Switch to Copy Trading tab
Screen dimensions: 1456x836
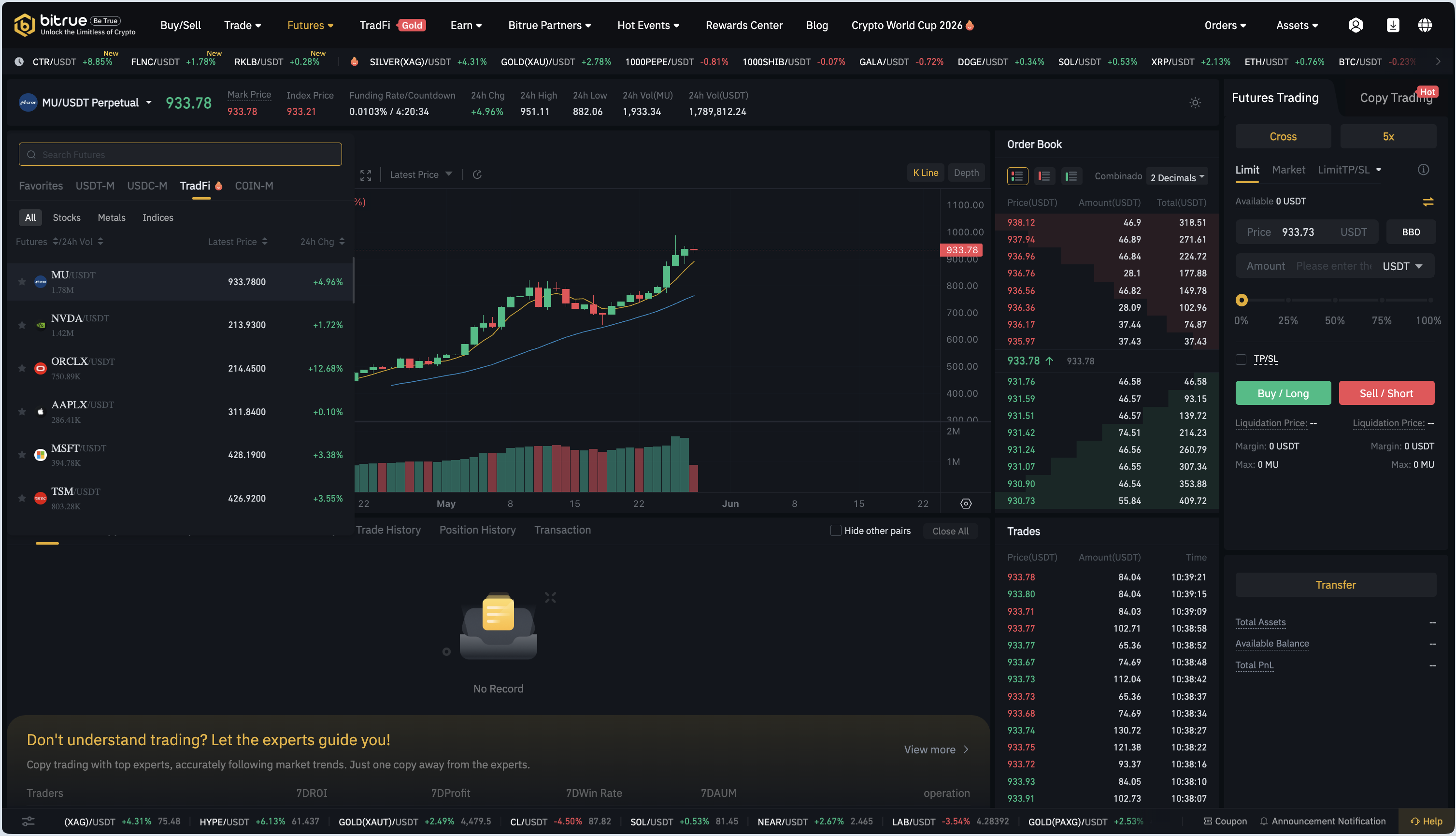tap(1396, 98)
